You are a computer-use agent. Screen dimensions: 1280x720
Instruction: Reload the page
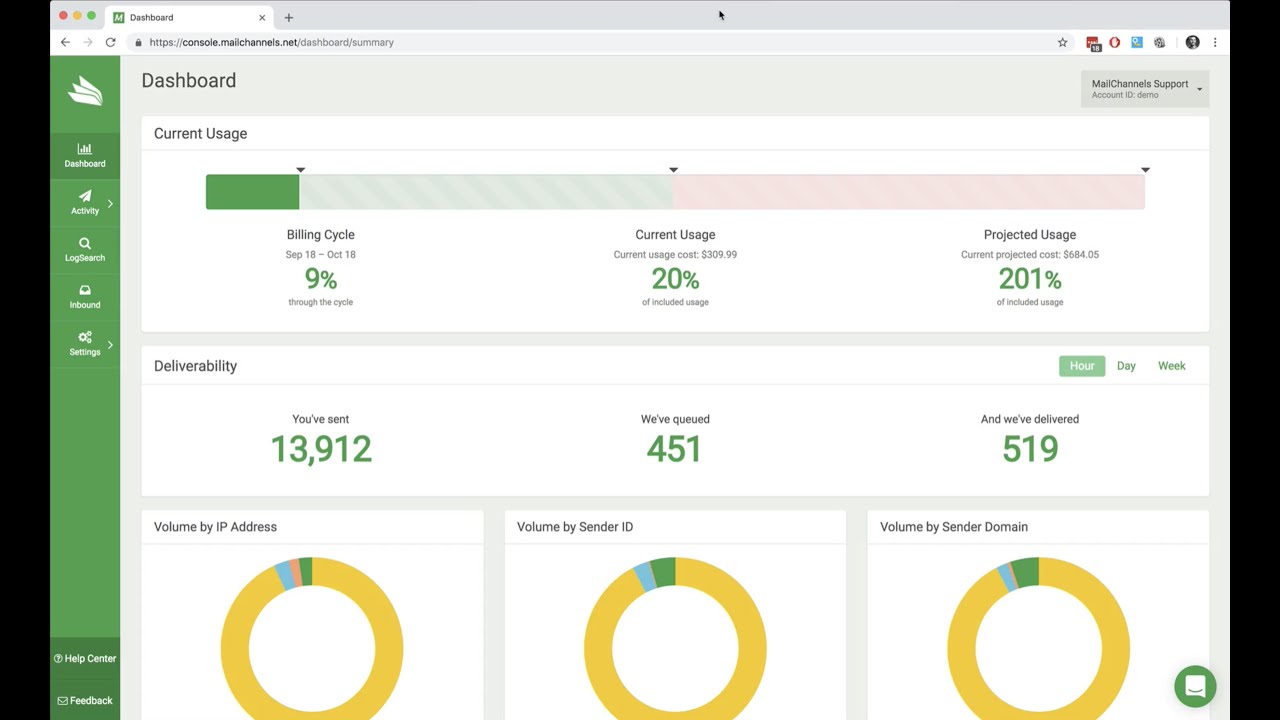(110, 42)
